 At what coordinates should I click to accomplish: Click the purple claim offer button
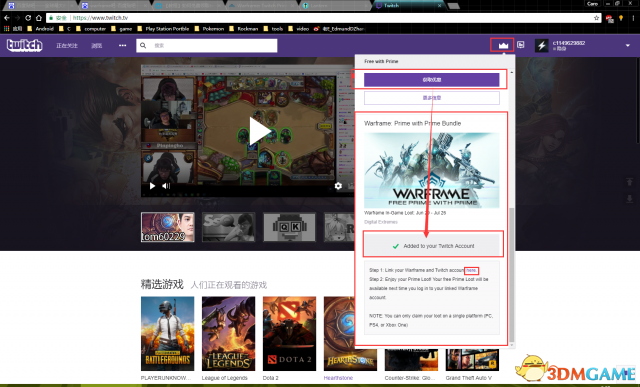pos(431,80)
